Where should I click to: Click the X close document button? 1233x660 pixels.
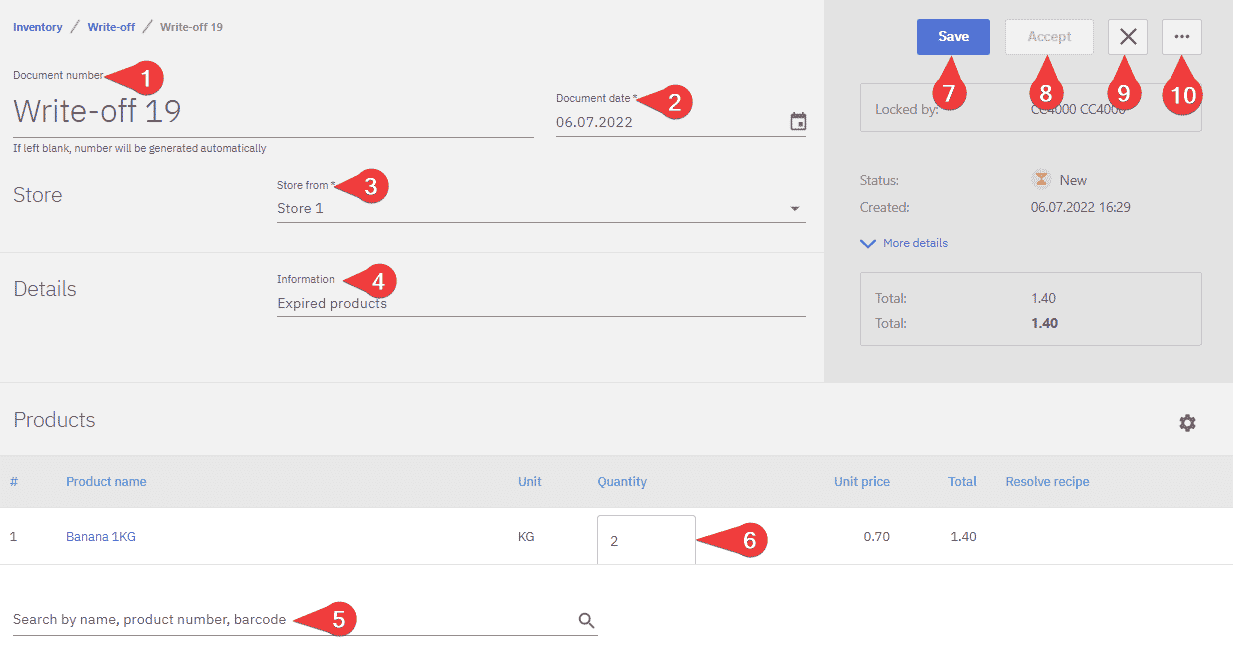[x=1128, y=37]
